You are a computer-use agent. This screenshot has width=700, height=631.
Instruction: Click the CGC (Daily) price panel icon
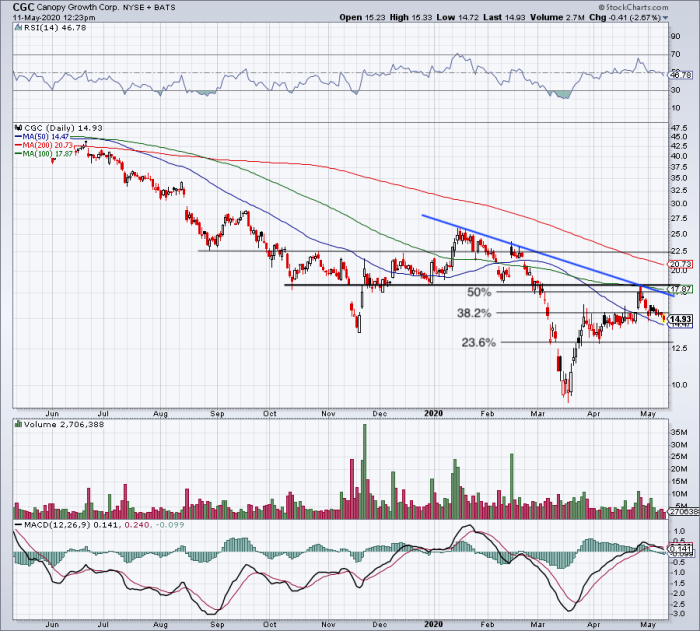click(18, 128)
